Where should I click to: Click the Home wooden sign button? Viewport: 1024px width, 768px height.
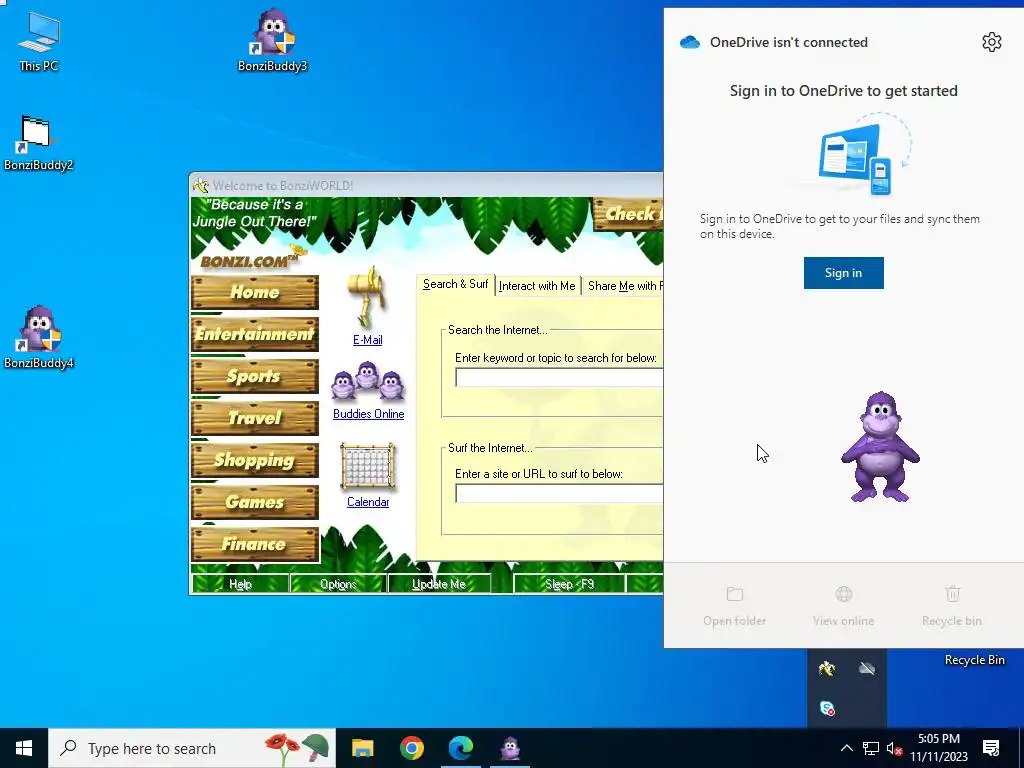coord(255,292)
